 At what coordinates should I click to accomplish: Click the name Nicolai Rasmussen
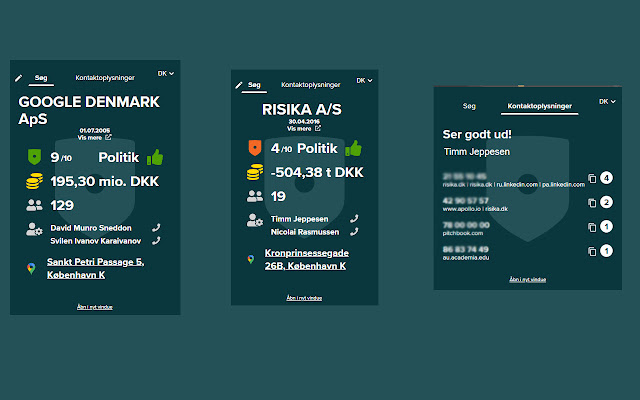[x=305, y=232]
